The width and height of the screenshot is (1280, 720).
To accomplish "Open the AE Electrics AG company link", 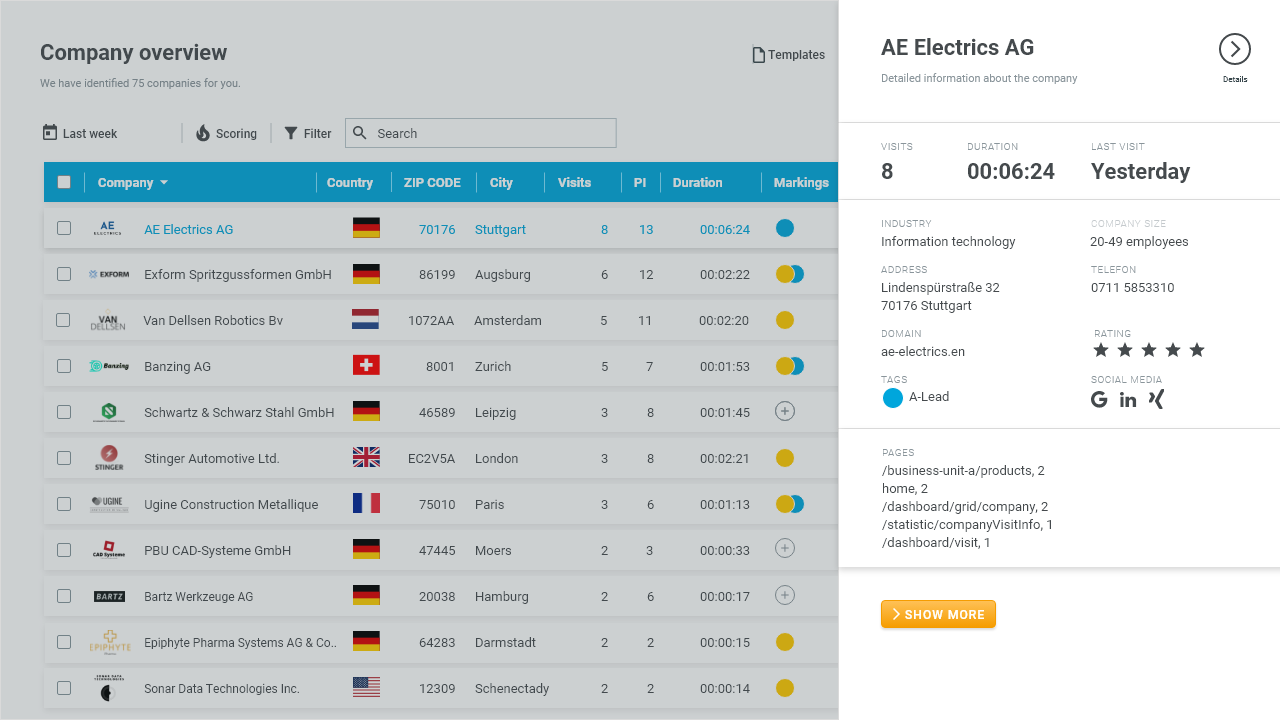I will coord(188,229).
